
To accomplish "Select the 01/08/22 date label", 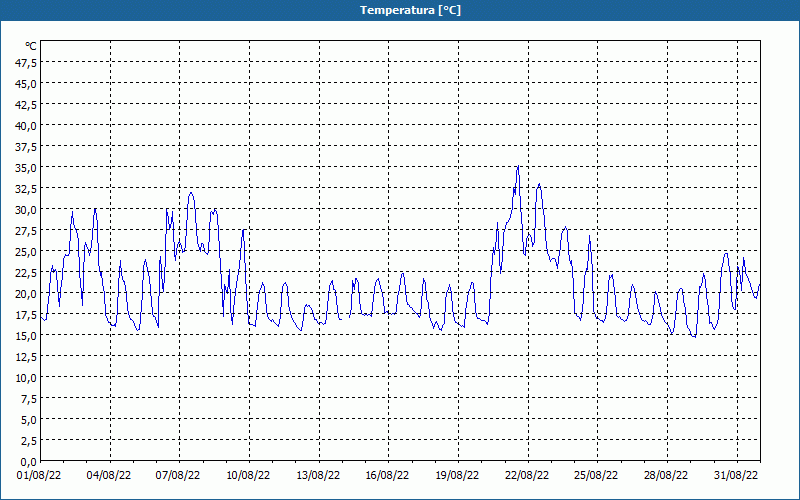I will [x=39, y=476].
